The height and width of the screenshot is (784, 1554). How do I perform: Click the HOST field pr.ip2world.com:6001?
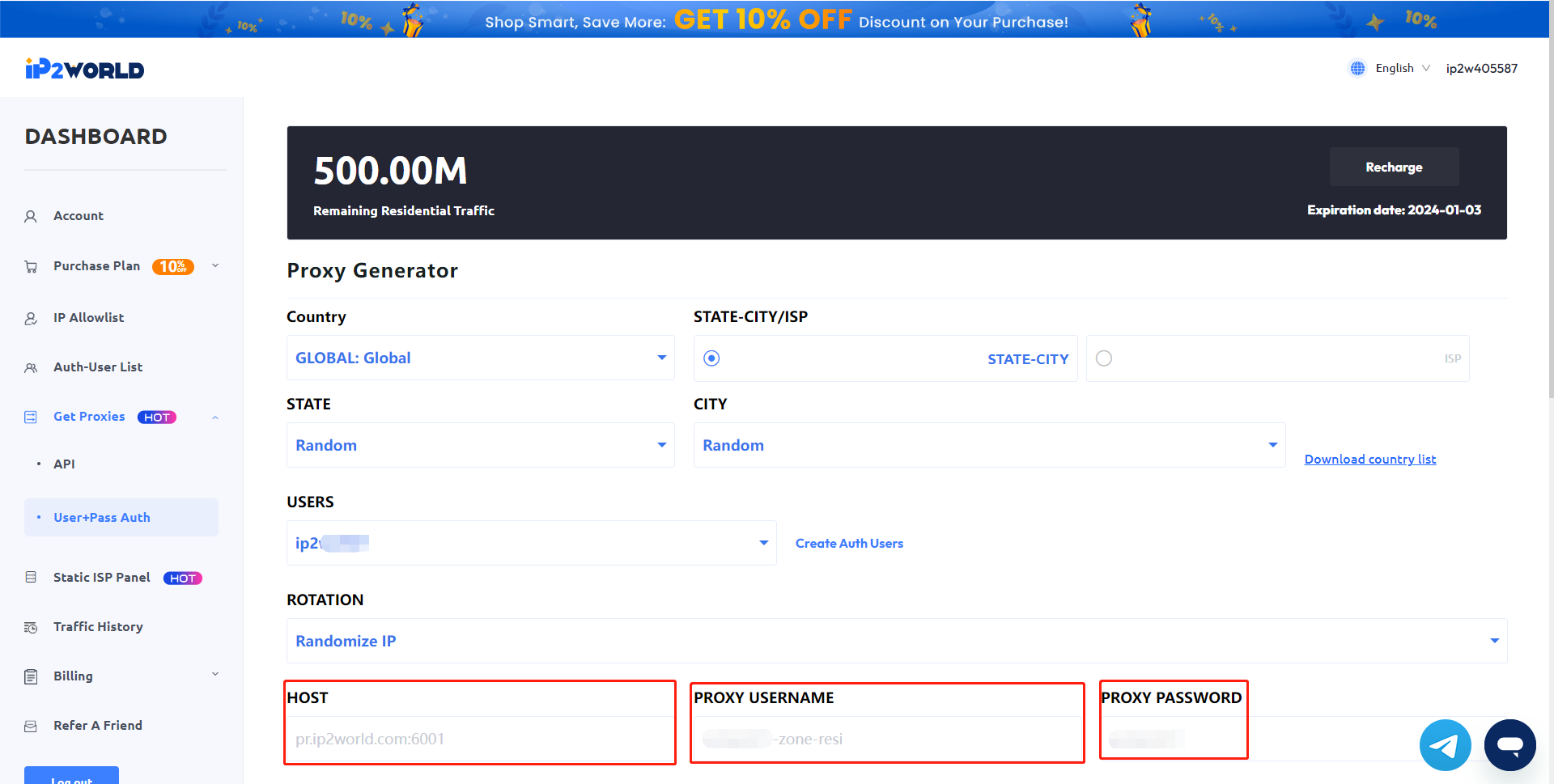tap(481, 739)
